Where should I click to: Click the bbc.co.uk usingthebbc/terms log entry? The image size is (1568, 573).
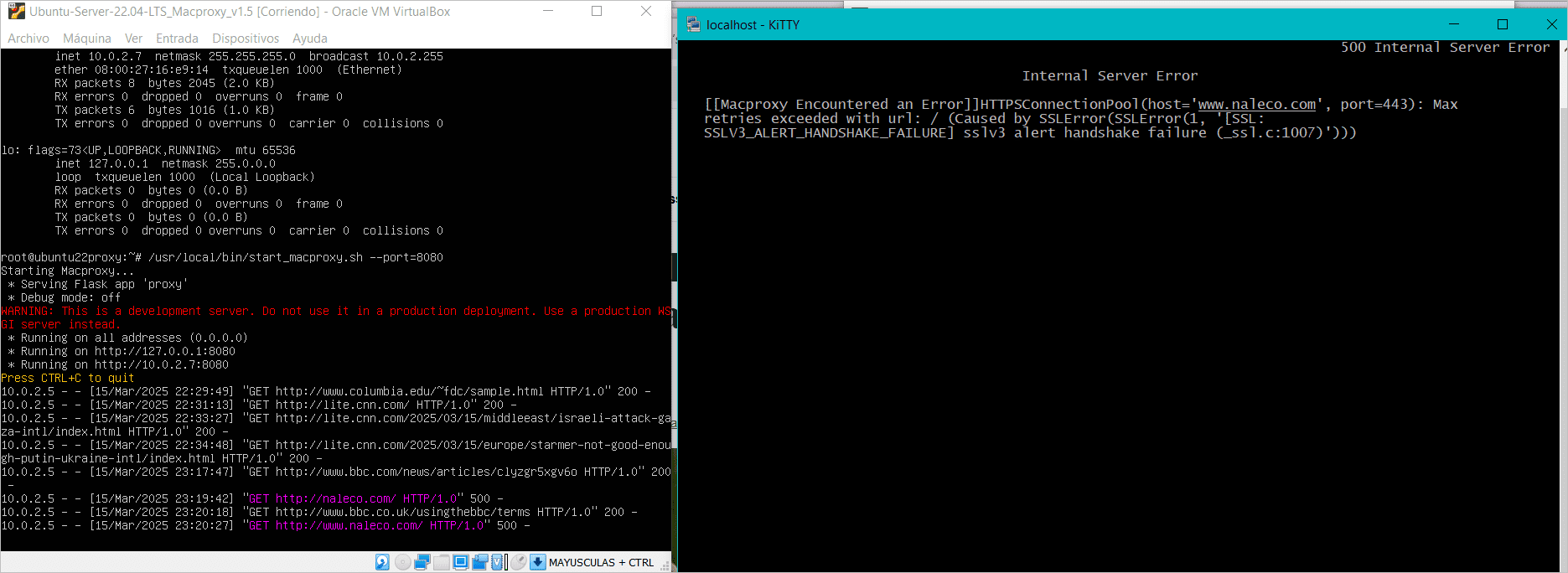click(x=319, y=512)
